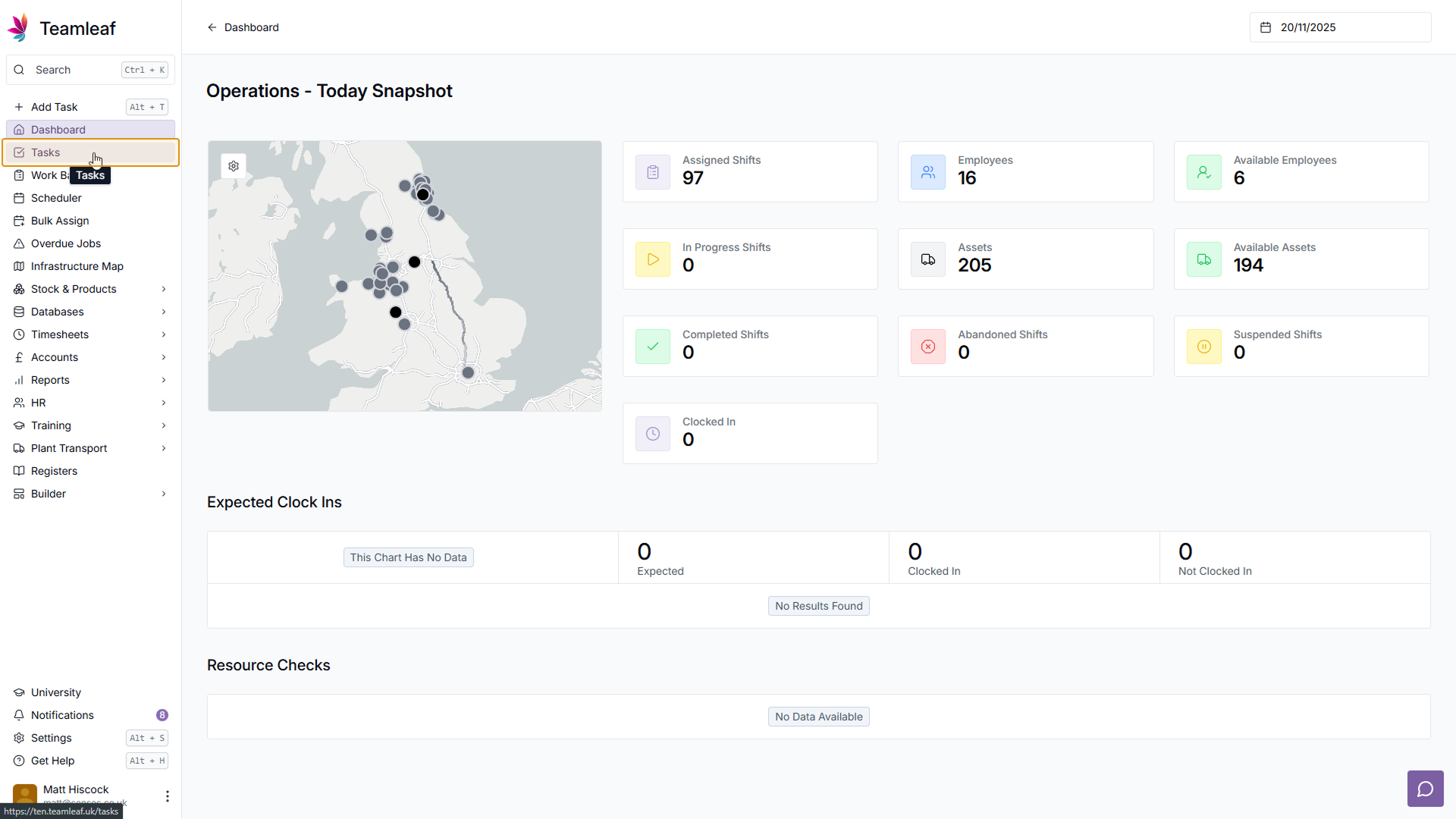
Task: Click the Teamleaf logo
Action: [x=18, y=28]
